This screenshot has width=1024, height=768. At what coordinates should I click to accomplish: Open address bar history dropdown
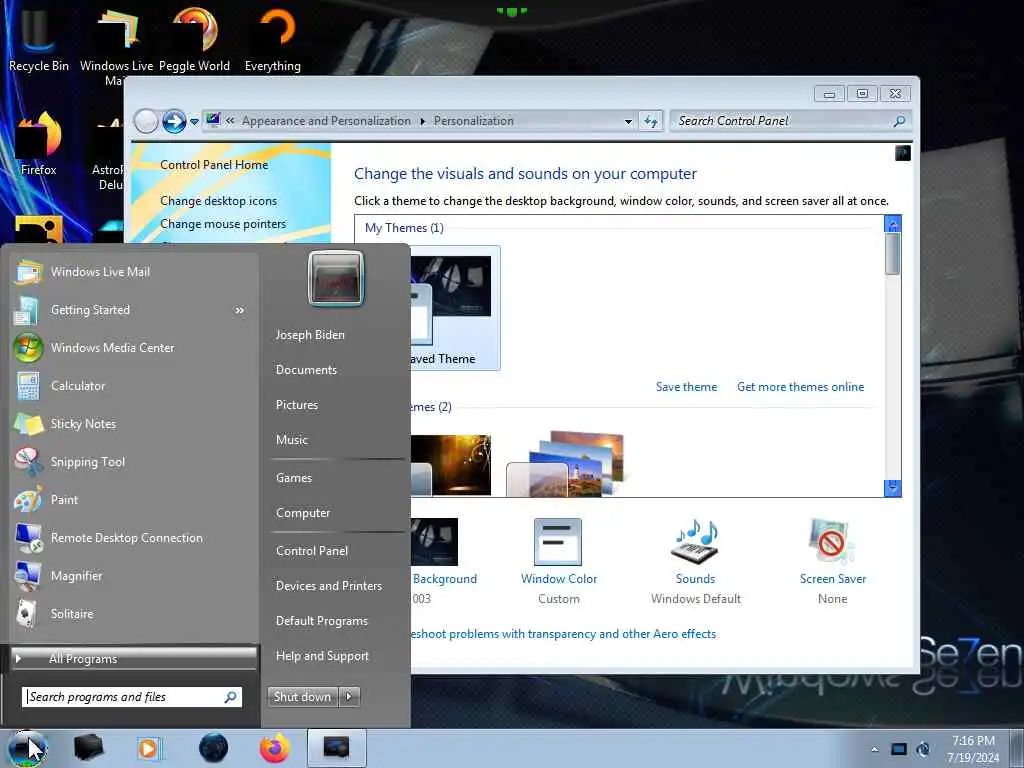628,121
